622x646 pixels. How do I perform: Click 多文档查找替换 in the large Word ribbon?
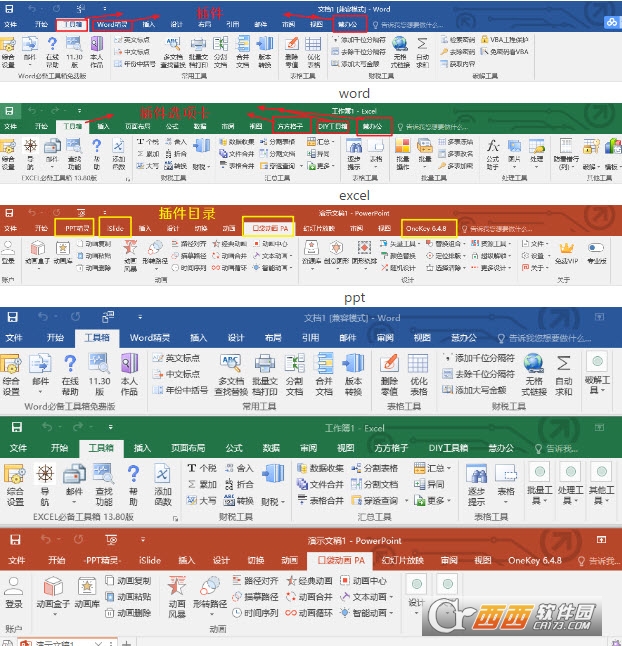[x=230, y=374]
